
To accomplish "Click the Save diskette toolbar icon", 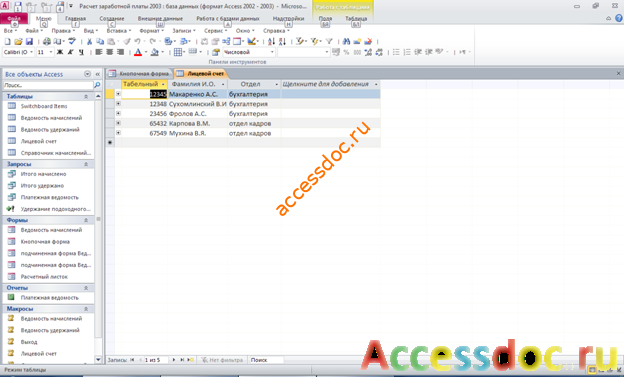I will [29, 41].
